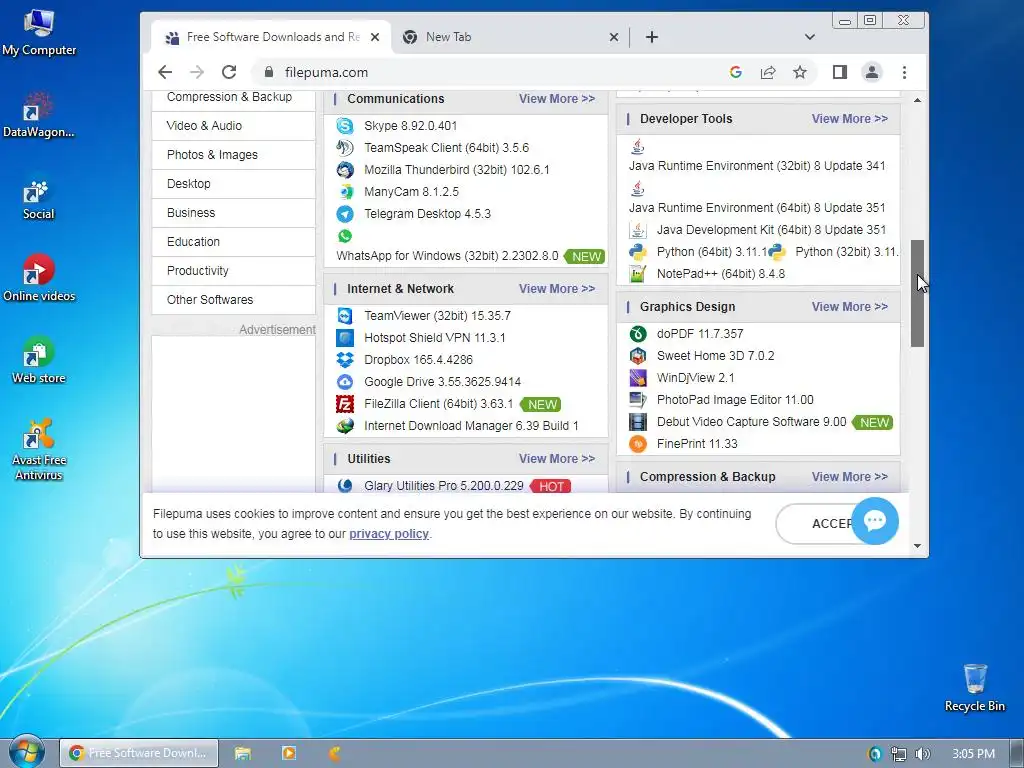Open Hotspot Shield VPN 11.3.1 link

pyautogui.click(x=434, y=338)
